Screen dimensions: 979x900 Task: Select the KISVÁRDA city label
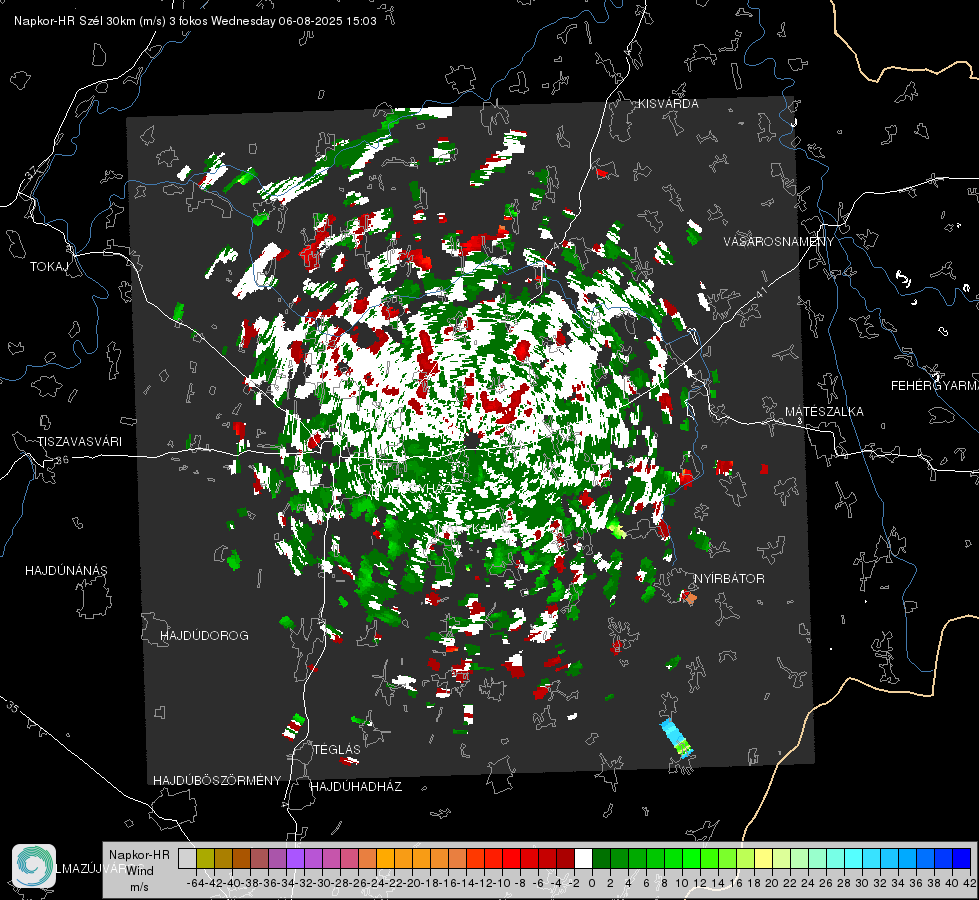pyautogui.click(x=668, y=104)
